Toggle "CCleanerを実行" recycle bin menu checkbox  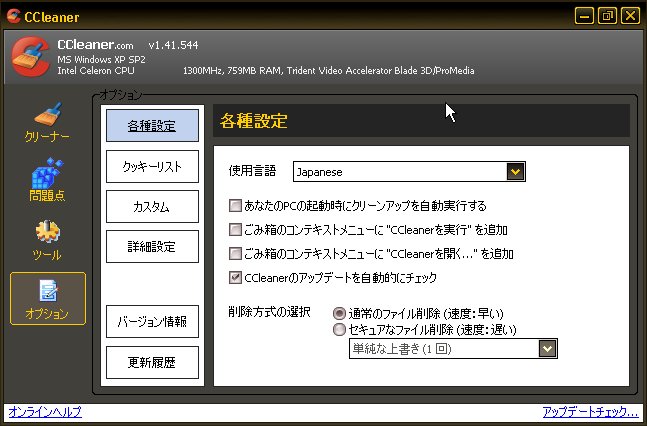(x=235, y=230)
